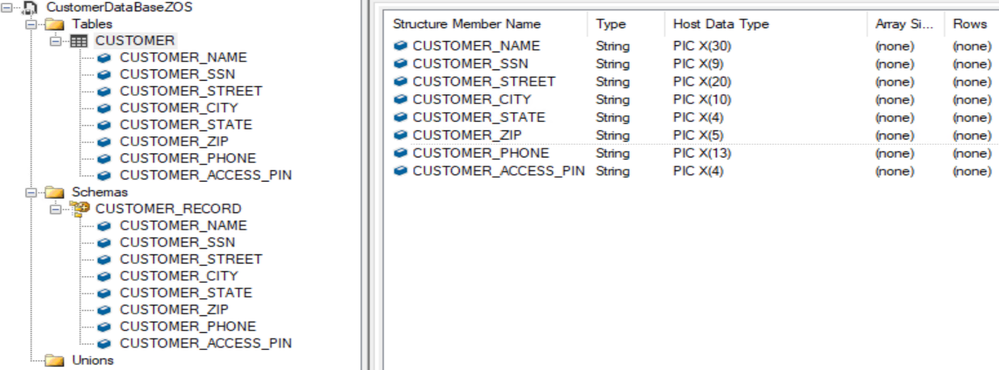Click the PIC X(9) host data type
The height and width of the screenshot is (370, 999).
pos(698,64)
